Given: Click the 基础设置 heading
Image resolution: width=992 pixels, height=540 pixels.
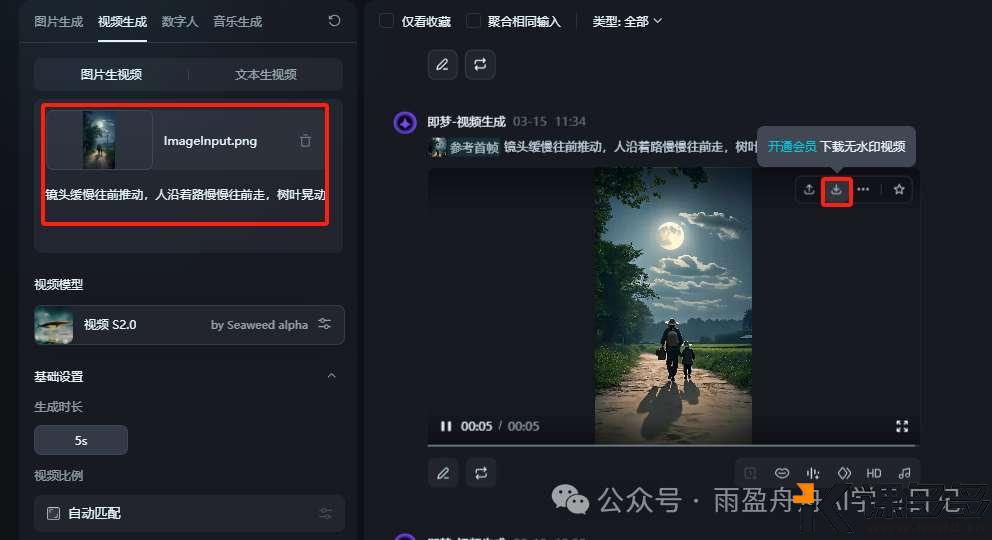Looking at the screenshot, I should pyautogui.click(x=58, y=376).
